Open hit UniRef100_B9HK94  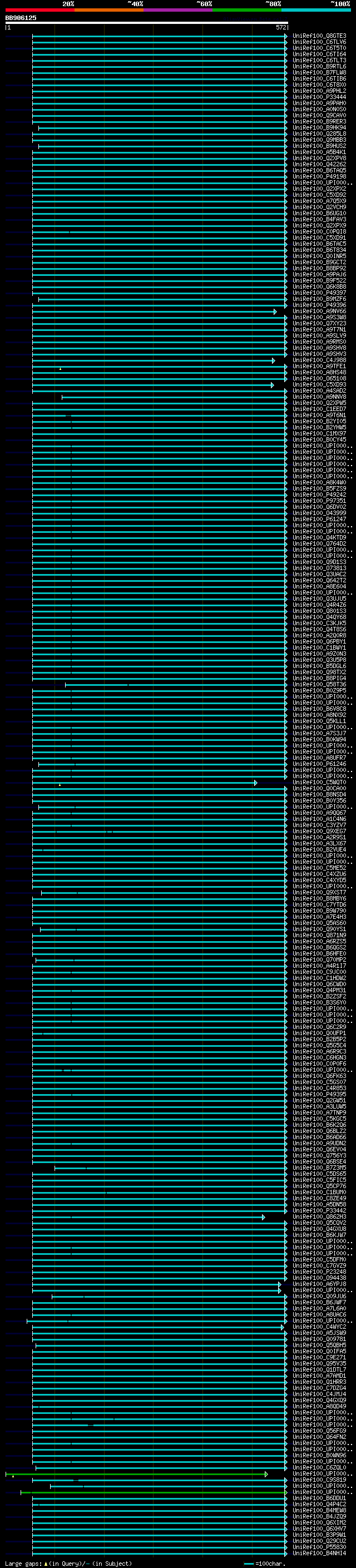(319, 128)
